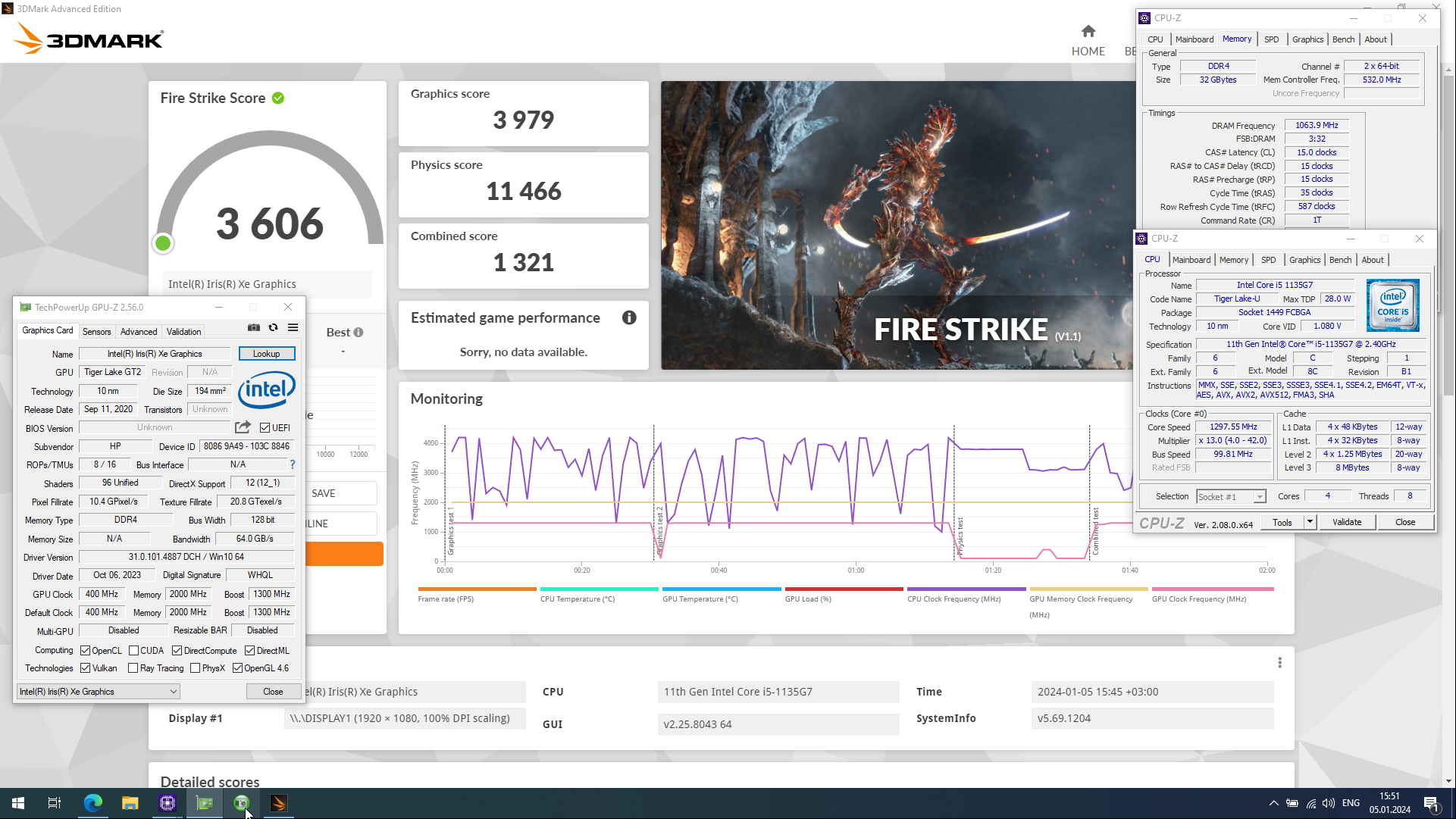Screen dimensions: 1456x819
Task: Toggle UEFI checkbox in GPU-Z
Action: tap(265, 428)
